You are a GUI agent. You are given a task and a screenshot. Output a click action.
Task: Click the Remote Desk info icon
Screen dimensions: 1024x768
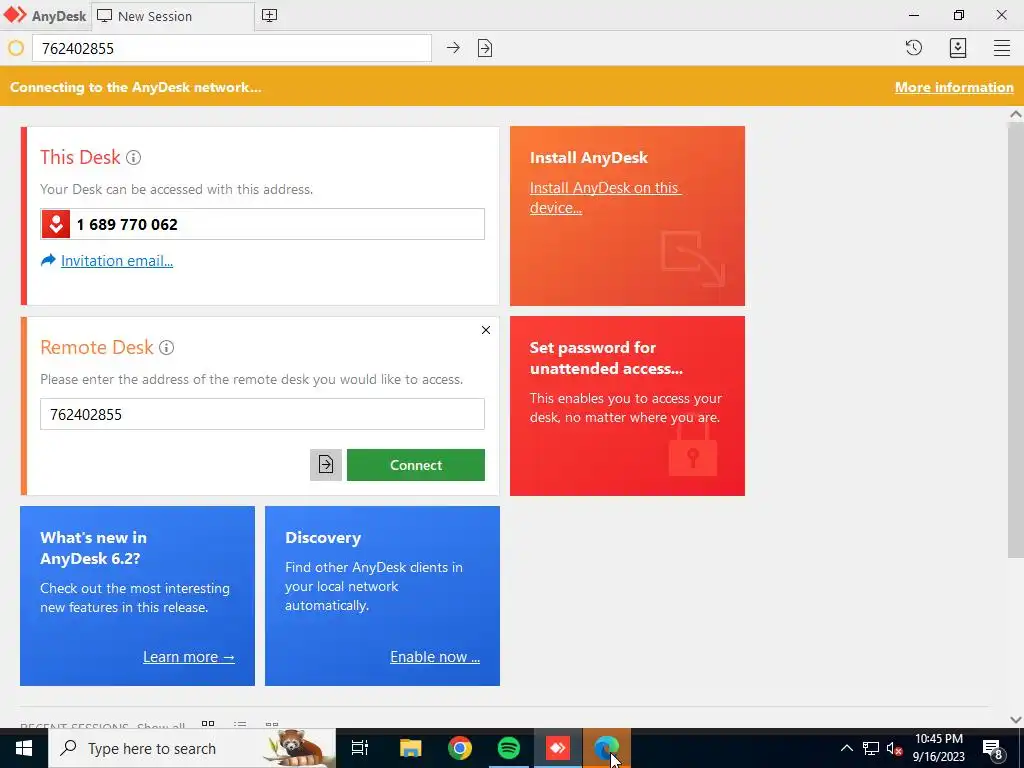[x=167, y=347]
